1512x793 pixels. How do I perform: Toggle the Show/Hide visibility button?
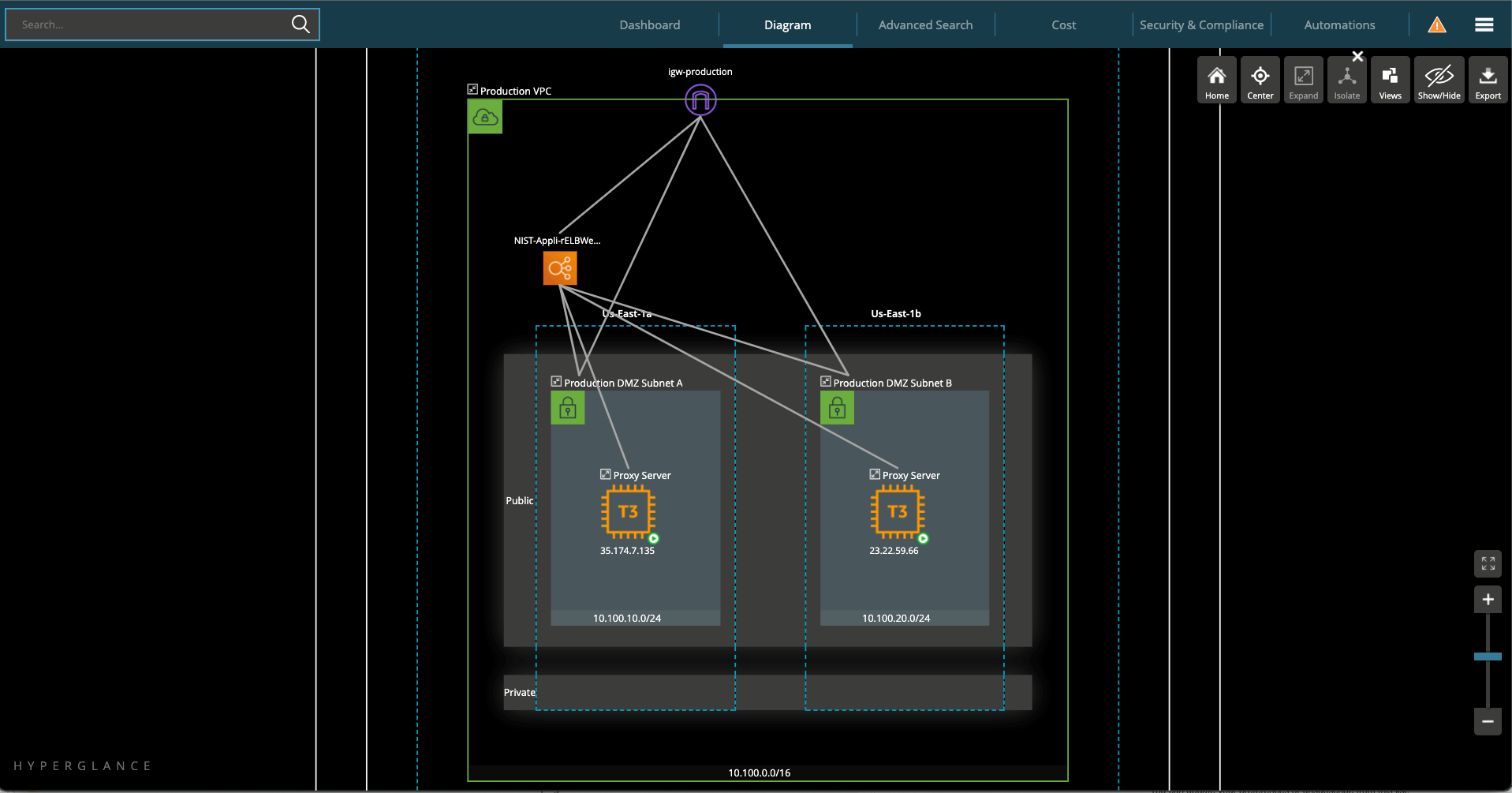(1439, 80)
